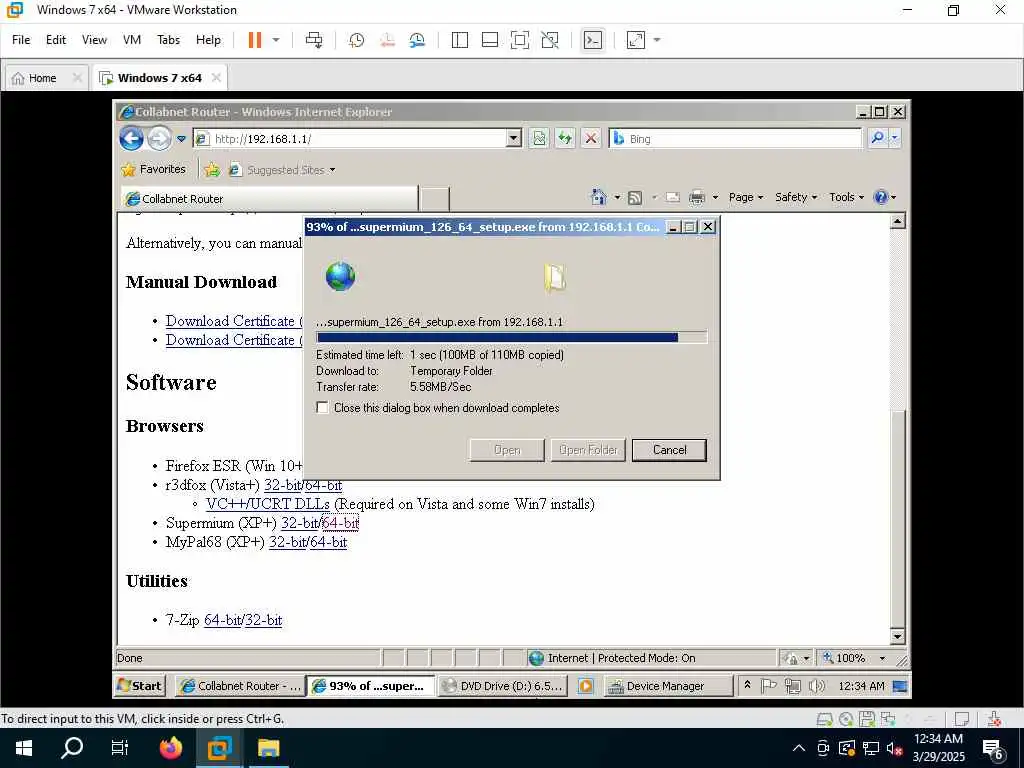Open zoom level 100% dropdown
The width and height of the screenshot is (1024, 768).
click(x=882, y=658)
